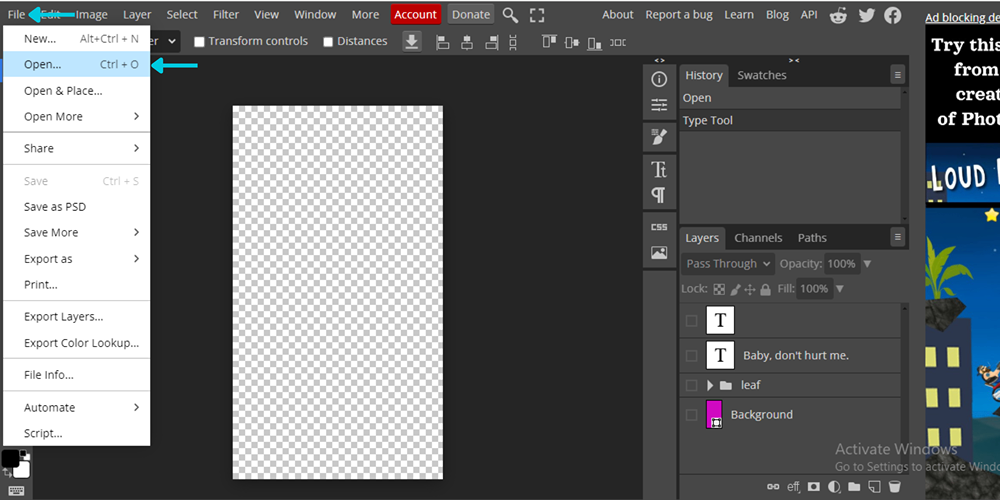This screenshot has height=500, width=1000.
Task: Choose Open... from the File menu
Action: [x=42, y=64]
